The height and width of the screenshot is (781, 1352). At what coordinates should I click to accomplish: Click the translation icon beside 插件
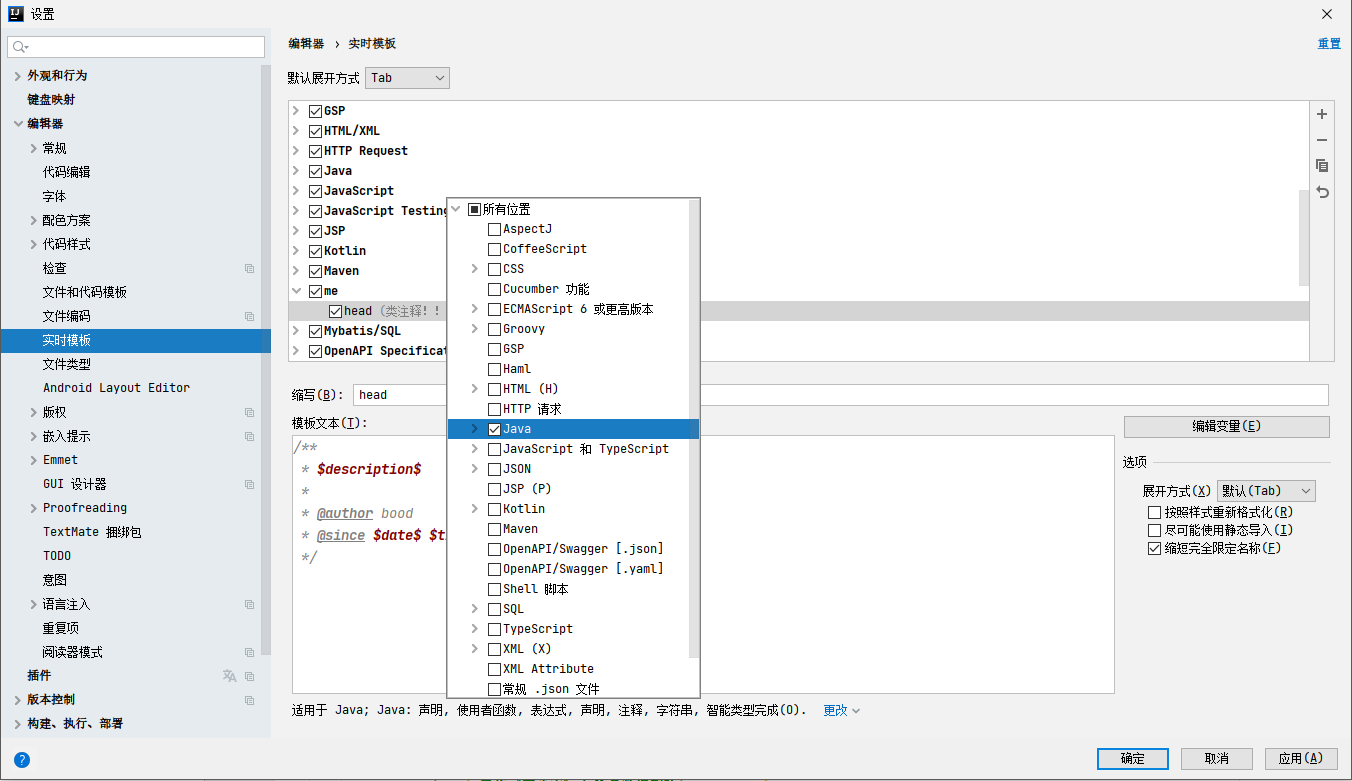(x=230, y=676)
